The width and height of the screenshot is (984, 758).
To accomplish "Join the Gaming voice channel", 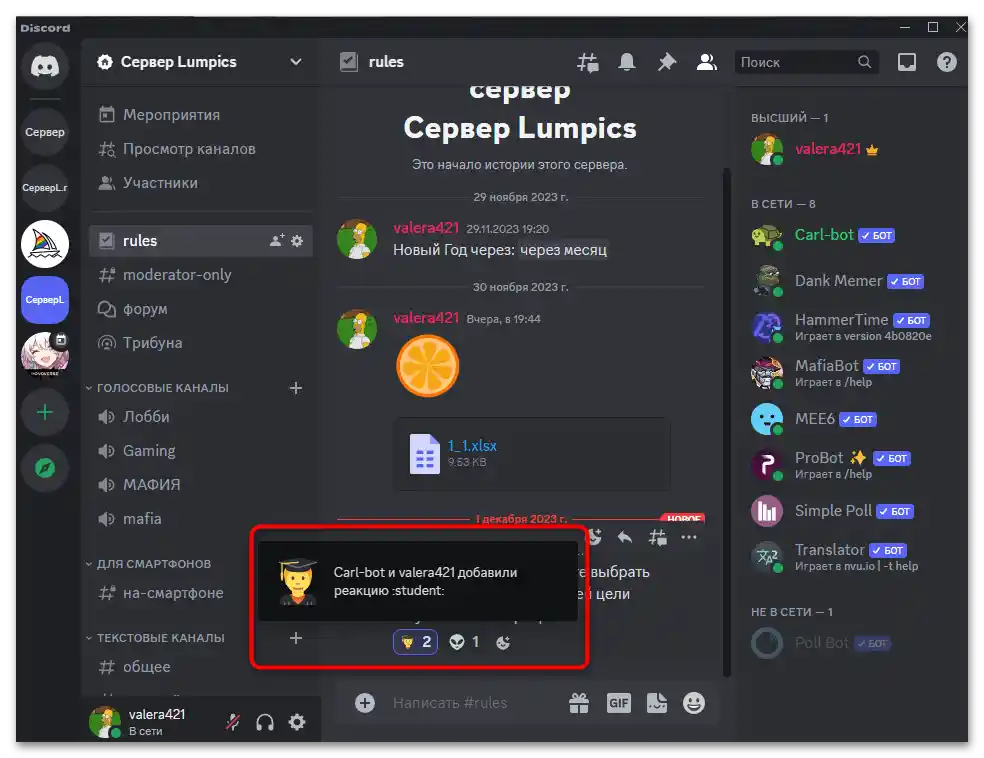I will pos(201,451).
